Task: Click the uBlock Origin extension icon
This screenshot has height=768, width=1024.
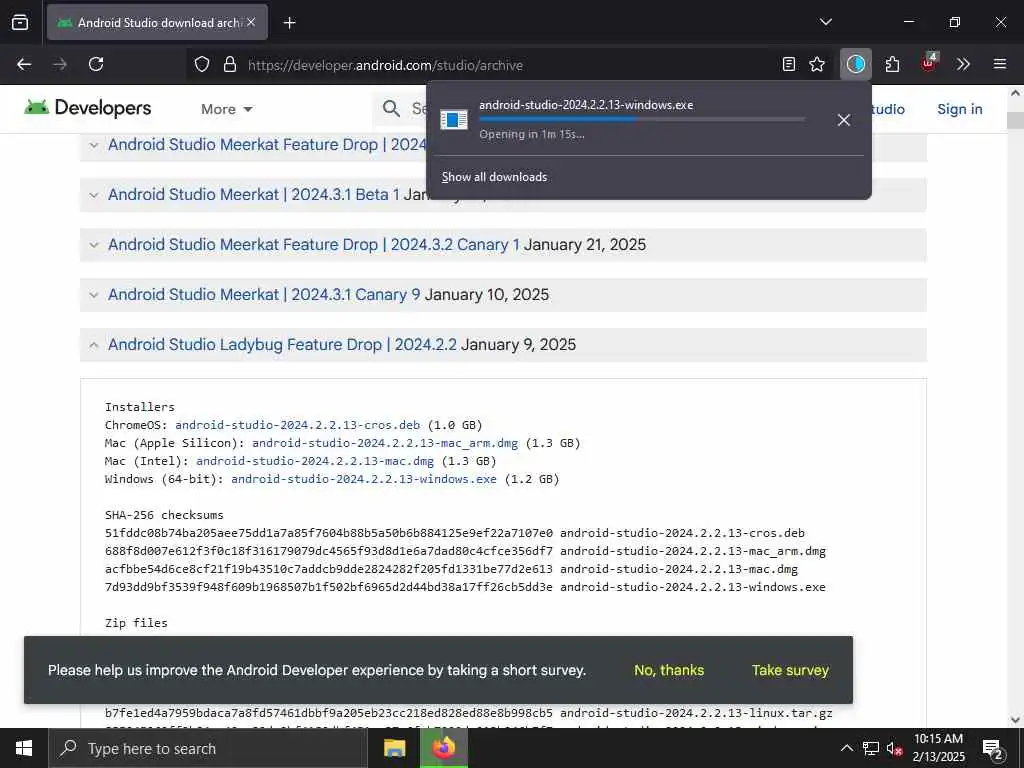Action: 929,63
